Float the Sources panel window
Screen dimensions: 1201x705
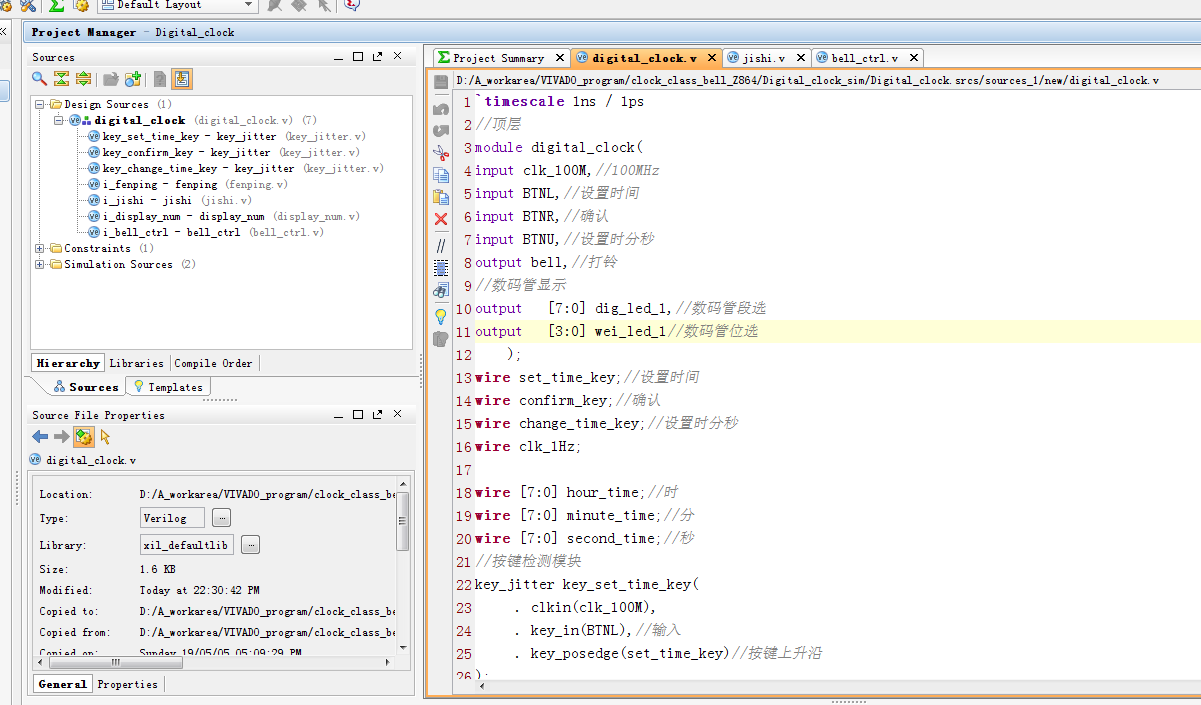pos(377,57)
